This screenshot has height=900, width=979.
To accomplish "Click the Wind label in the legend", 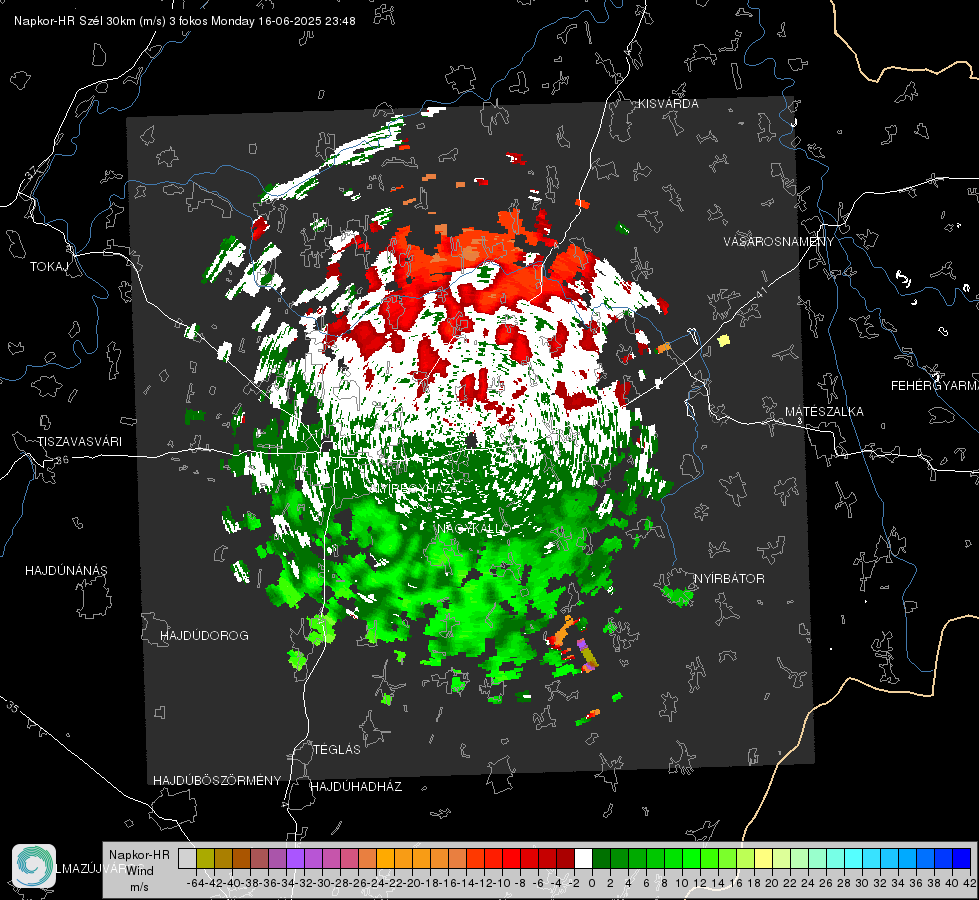I will point(140,870).
